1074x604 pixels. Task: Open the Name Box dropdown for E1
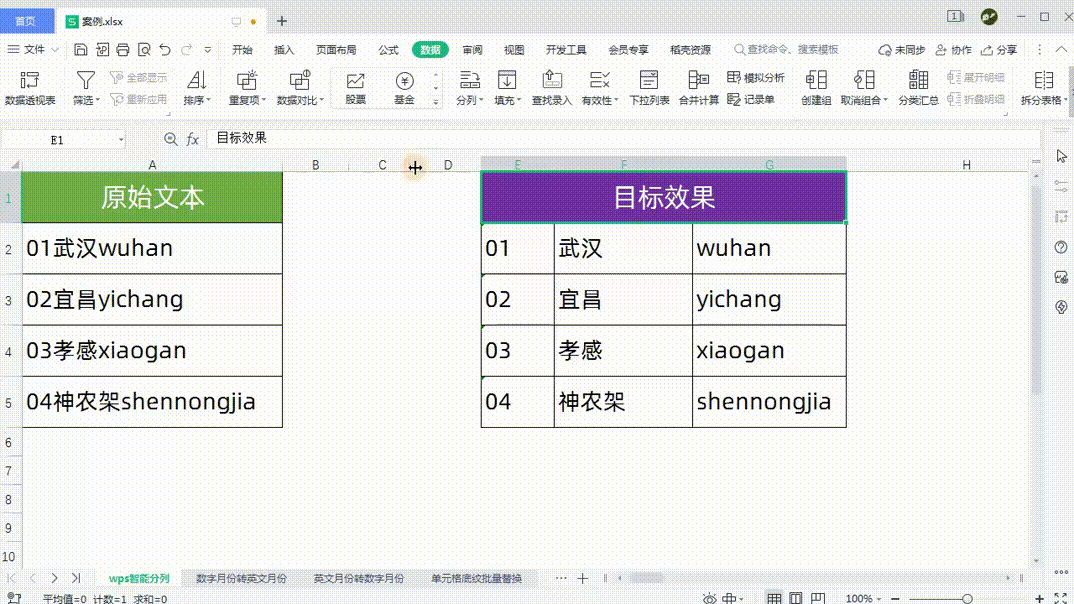tap(121, 140)
